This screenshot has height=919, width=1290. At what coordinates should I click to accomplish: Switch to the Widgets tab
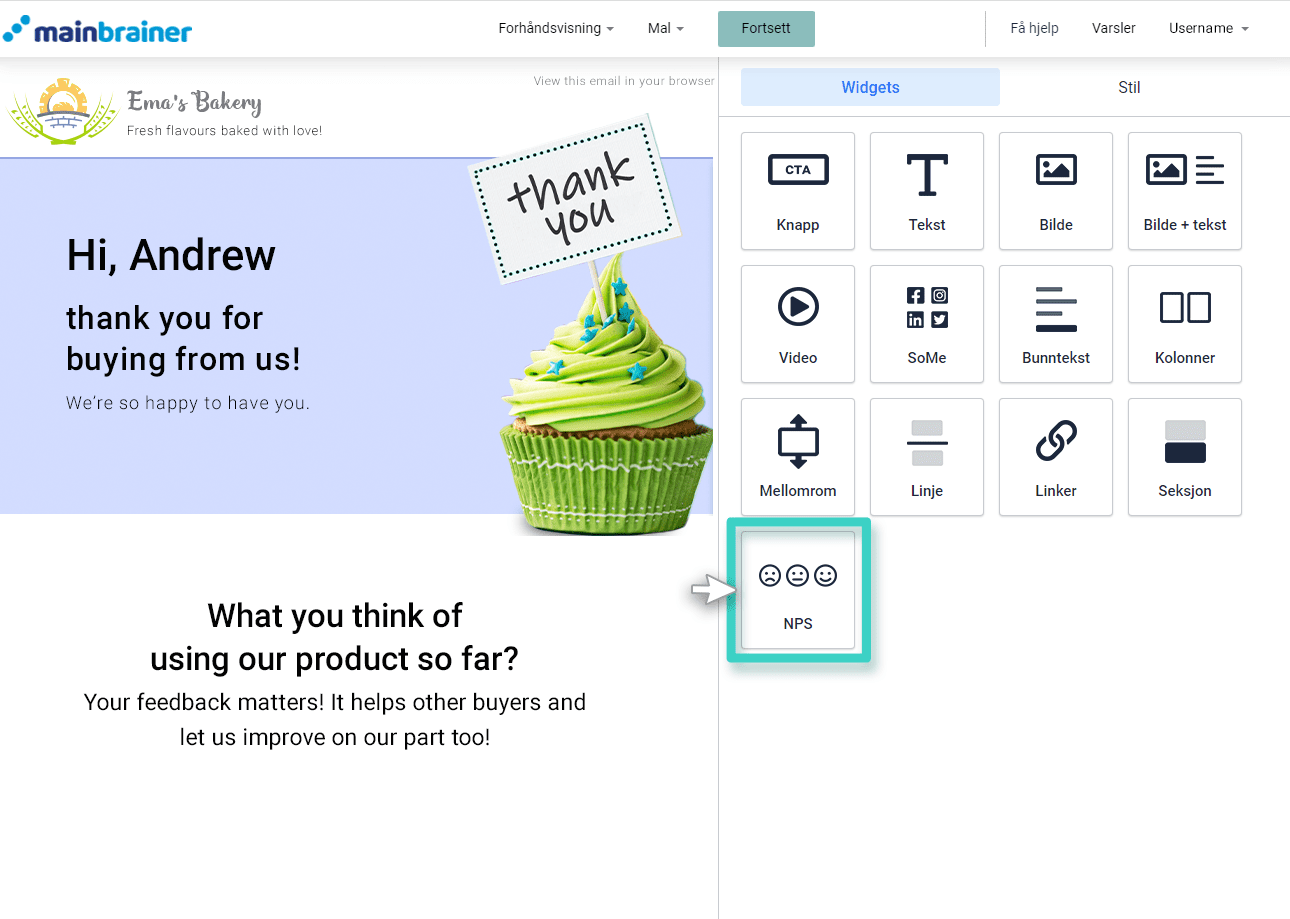(870, 87)
